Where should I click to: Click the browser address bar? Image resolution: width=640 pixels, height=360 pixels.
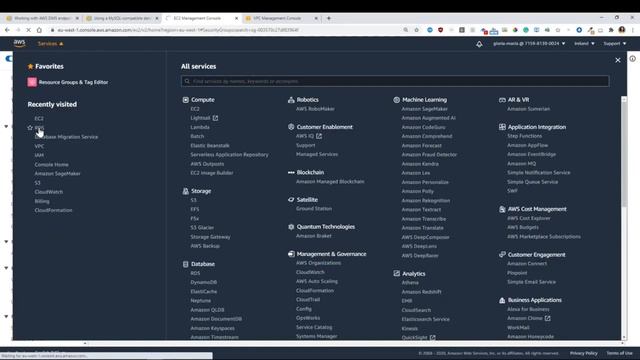(x=224, y=30)
